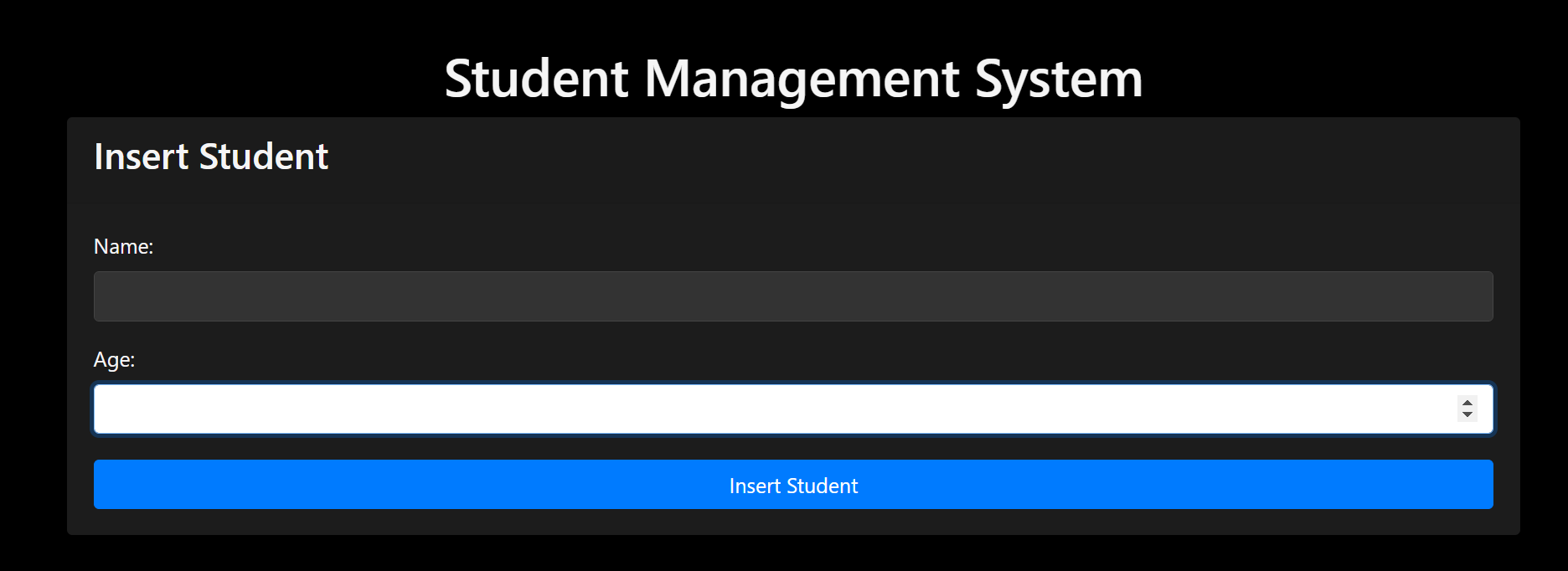Click the word "Management" in the title
This screenshot has height=571, width=1568.
coord(802,79)
